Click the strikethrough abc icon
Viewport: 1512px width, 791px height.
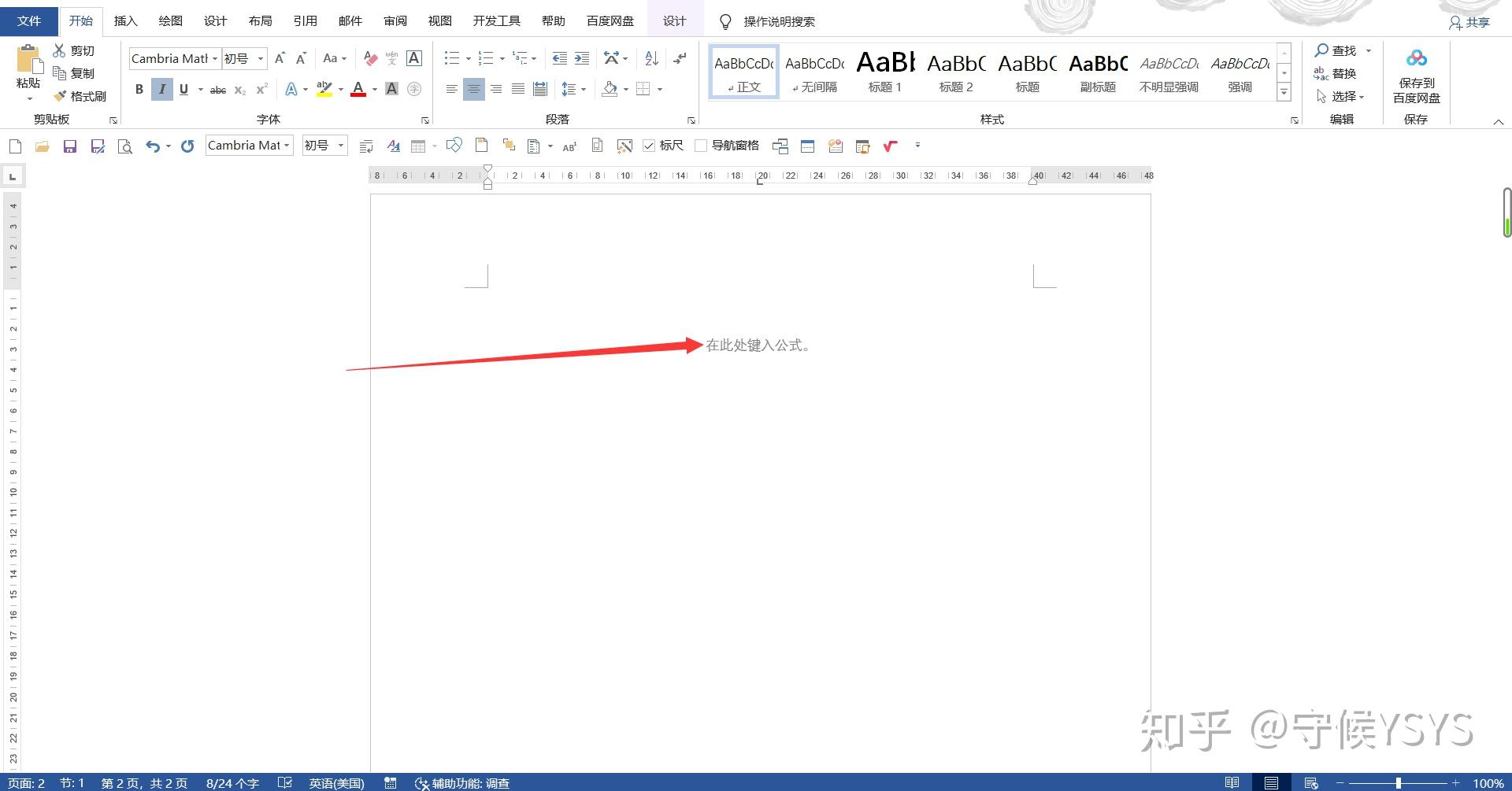tap(218, 89)
